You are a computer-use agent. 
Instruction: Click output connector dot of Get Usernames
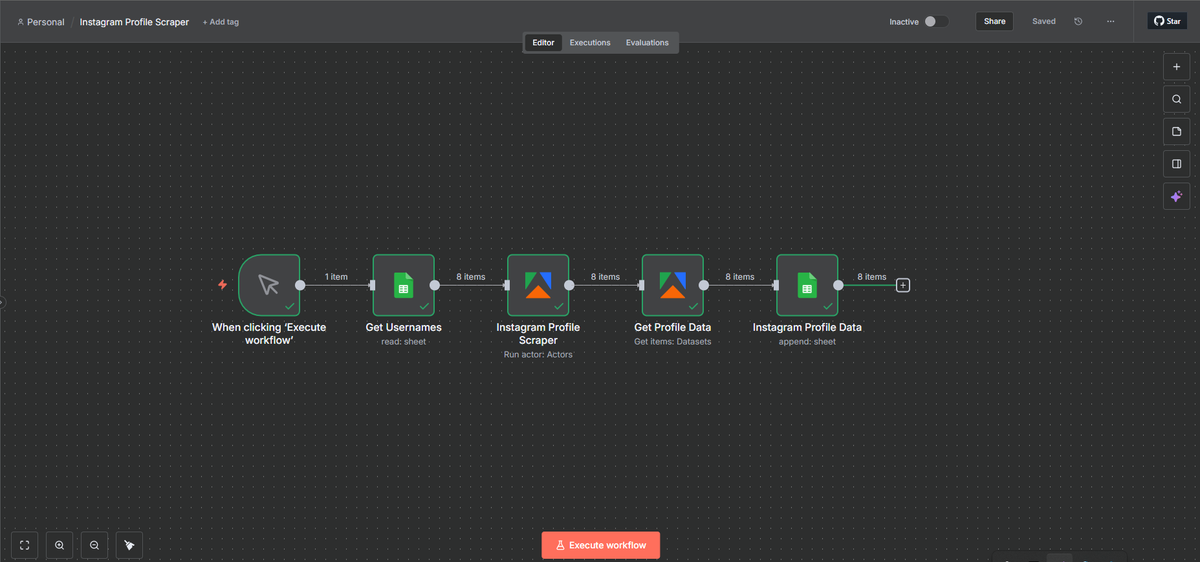click(x=434, y=285)
